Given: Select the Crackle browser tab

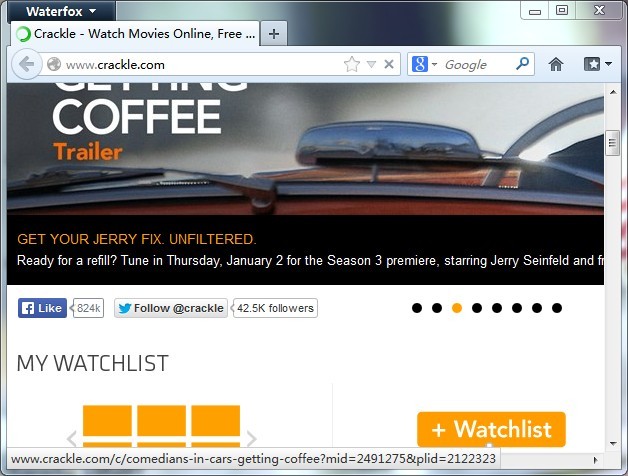Looking at the screenshot, I should (x=135, y=34).
